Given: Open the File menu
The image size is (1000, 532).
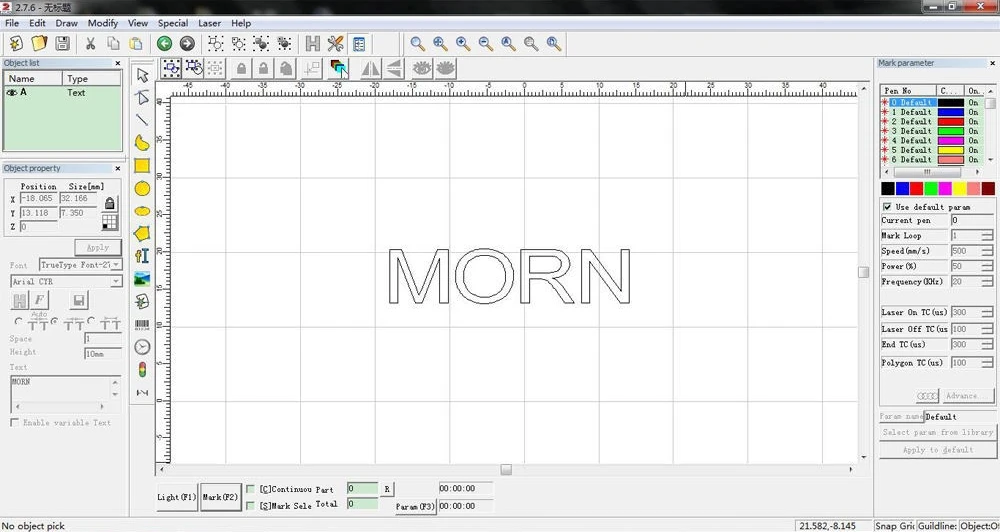Looking at the screenshot, I should (x=11, y=23).
